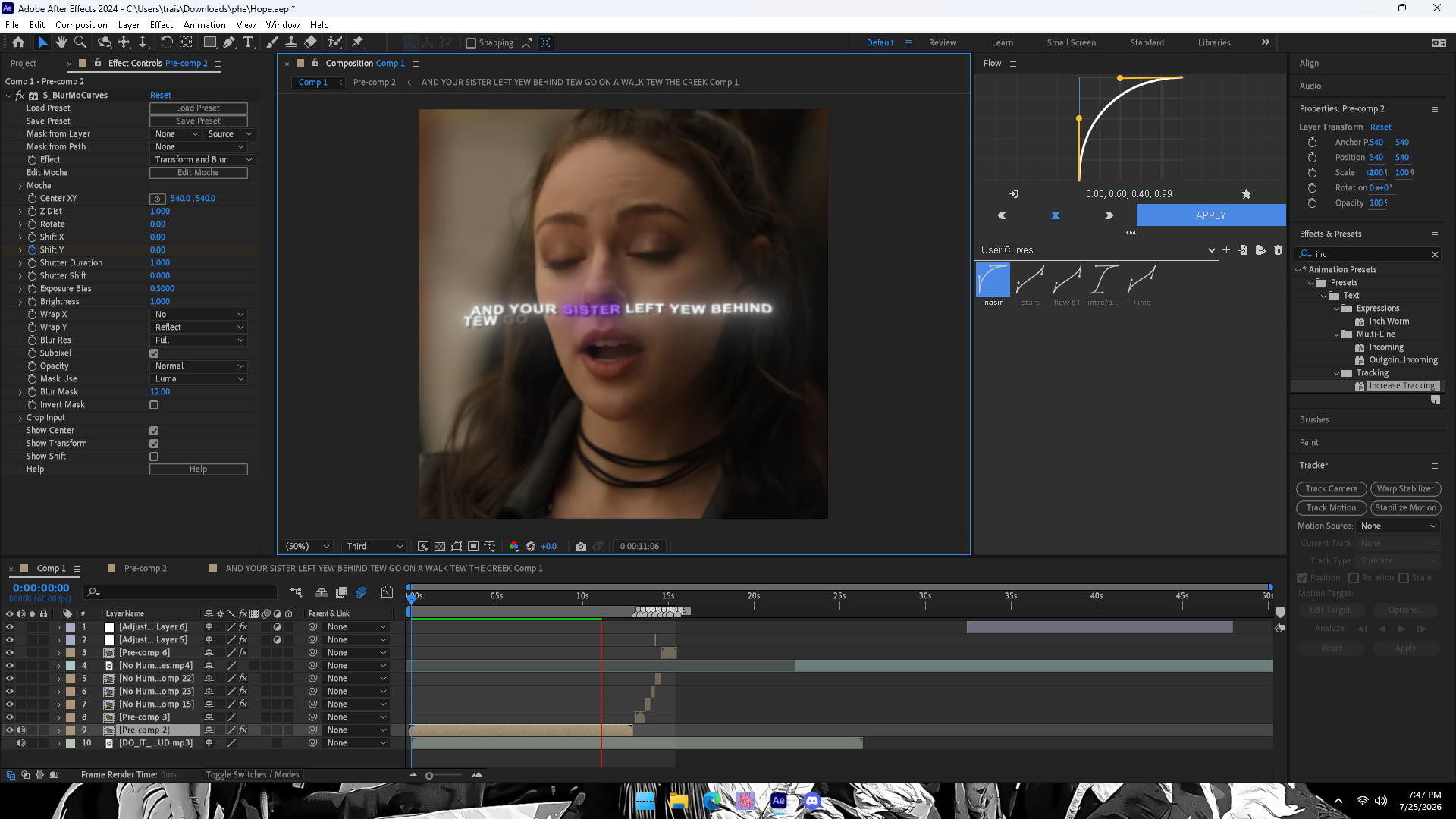This screenshot has height=819, width=1456.
Task: Toggle the Snapping checkbox
Action: [x=471, y=43]
